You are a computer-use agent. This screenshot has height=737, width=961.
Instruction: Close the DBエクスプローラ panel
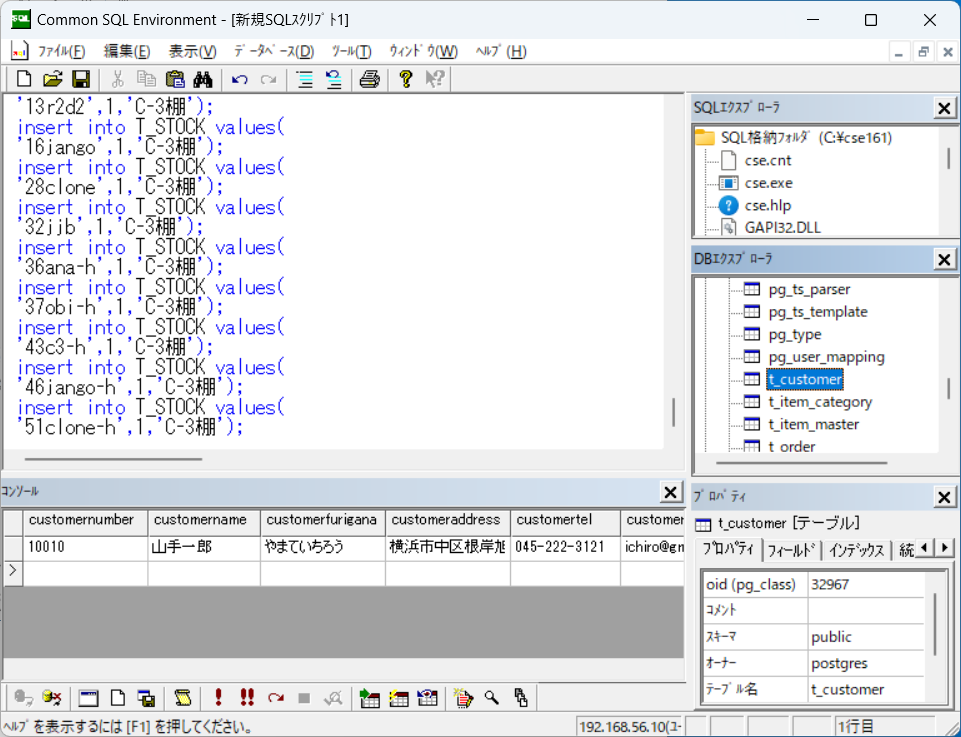(944, 259)
